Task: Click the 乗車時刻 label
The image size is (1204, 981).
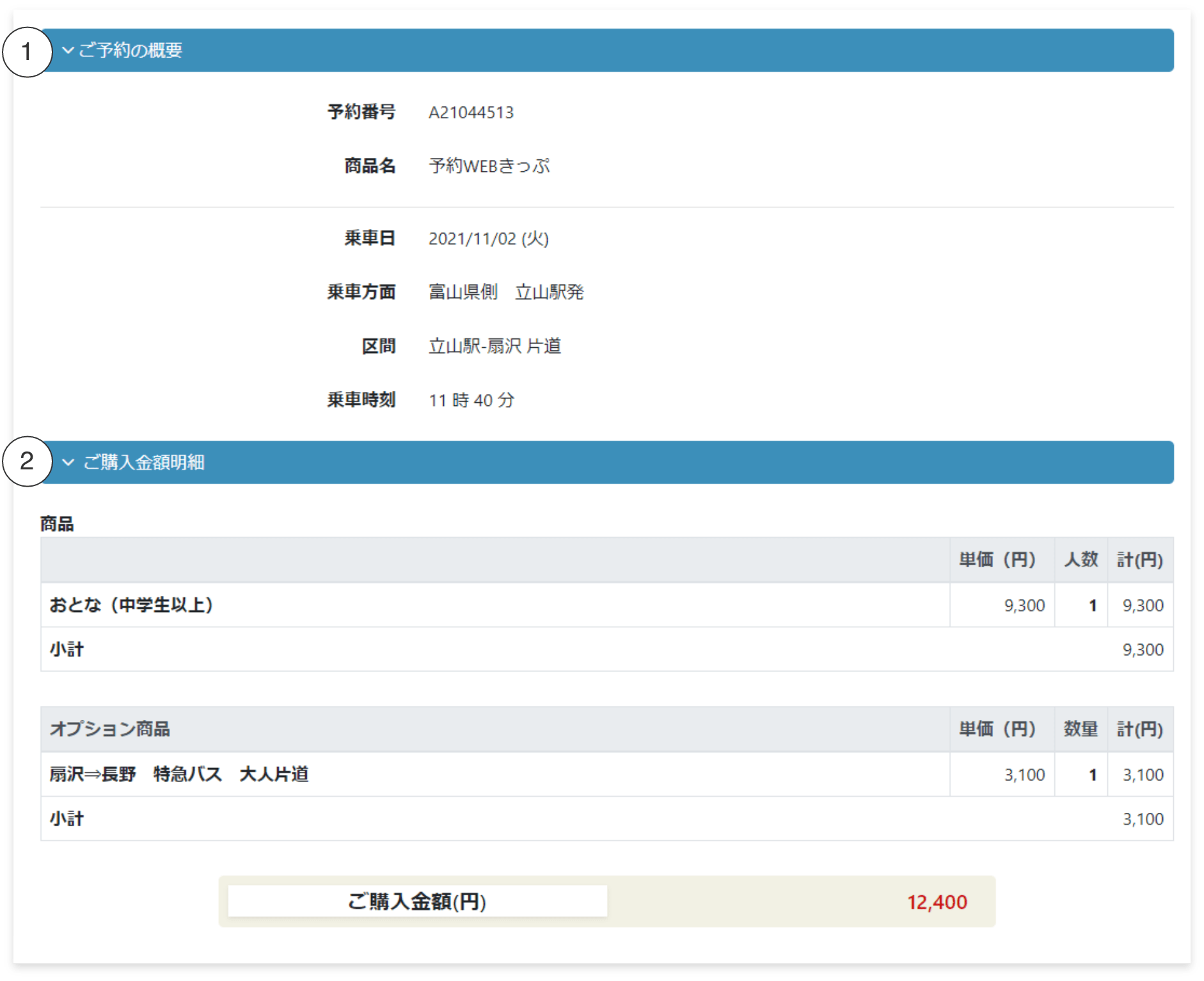Action: click(x=361, y=400)
